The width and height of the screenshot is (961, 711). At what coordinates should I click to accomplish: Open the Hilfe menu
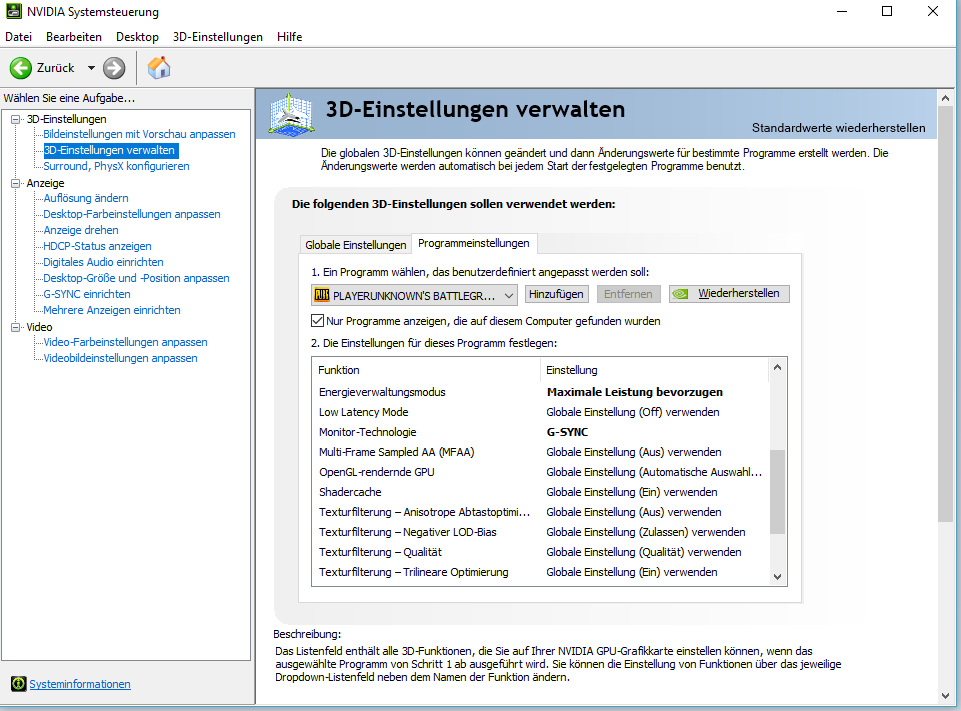coord(289,37)
